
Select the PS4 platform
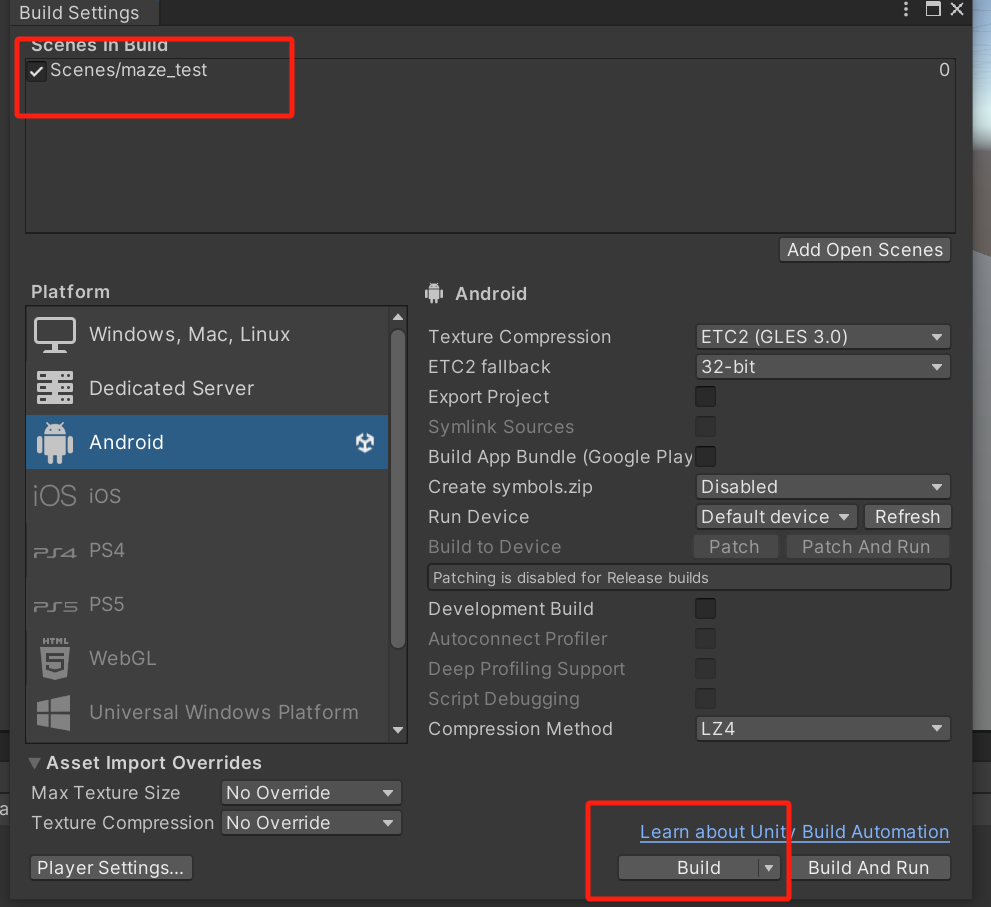pyautogui.click(x=207, y=551)
